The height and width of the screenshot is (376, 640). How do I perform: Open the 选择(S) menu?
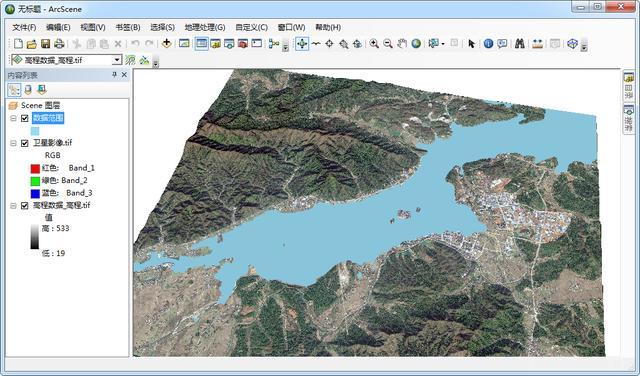pyautogui.click(x=162, y=27)
